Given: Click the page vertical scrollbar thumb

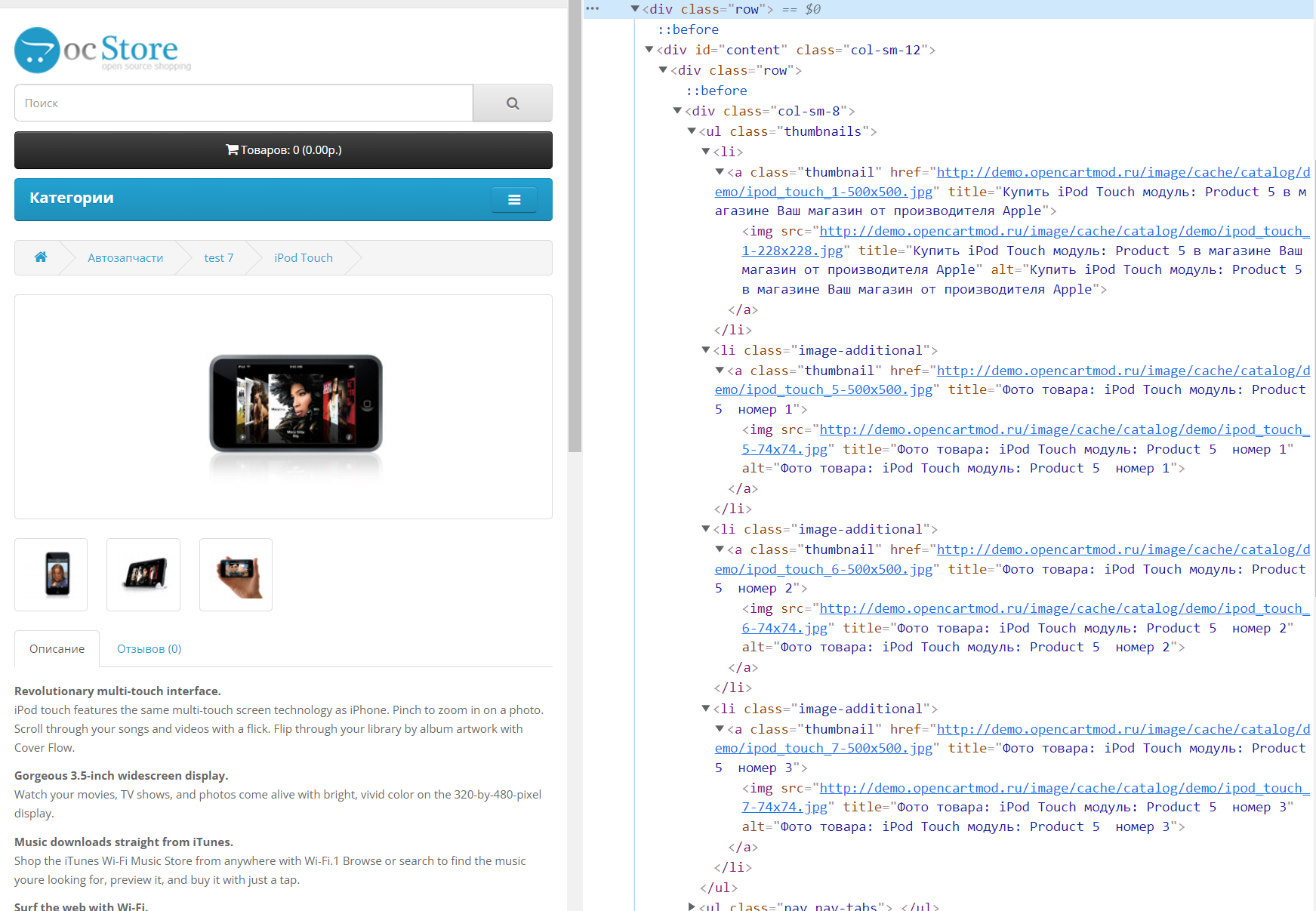Looking at the screenshot, I should click(575, 226).
